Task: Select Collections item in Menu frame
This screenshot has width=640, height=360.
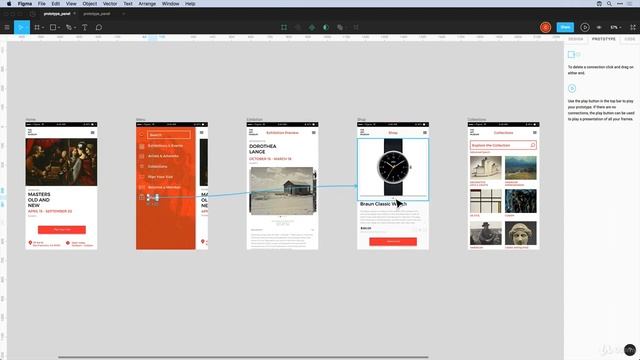Action: click(x=157, y=167)
